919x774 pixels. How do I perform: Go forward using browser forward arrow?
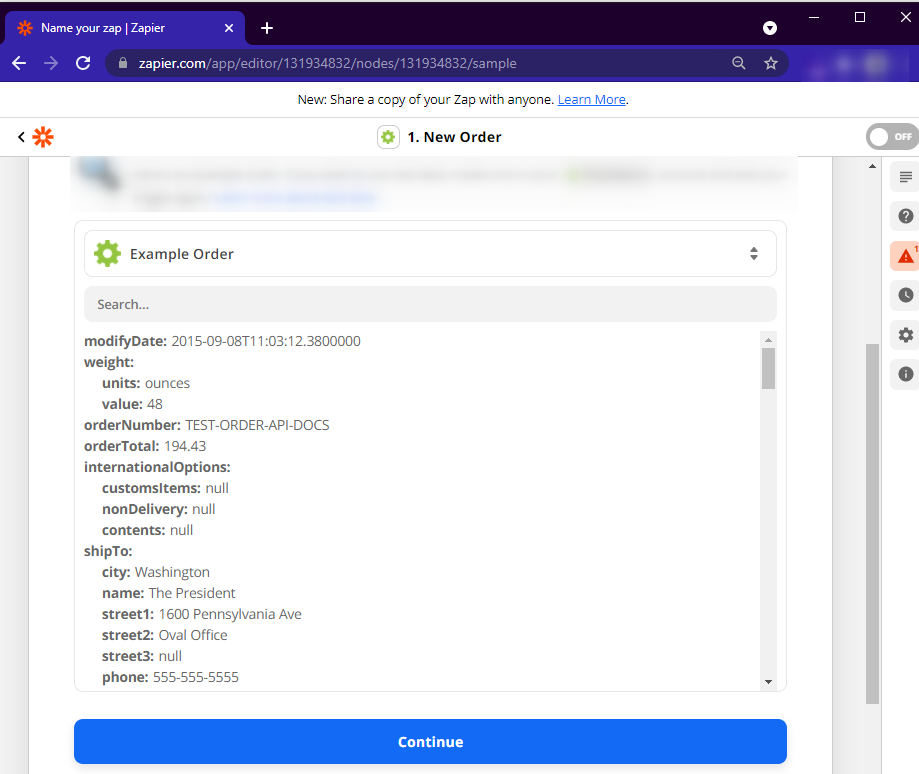(x=51, y=63)
